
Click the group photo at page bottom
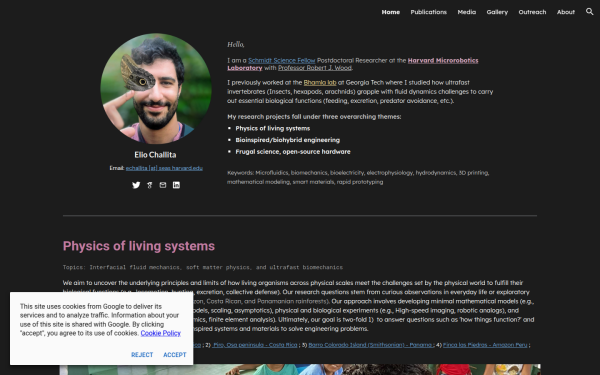pos(300,369)
